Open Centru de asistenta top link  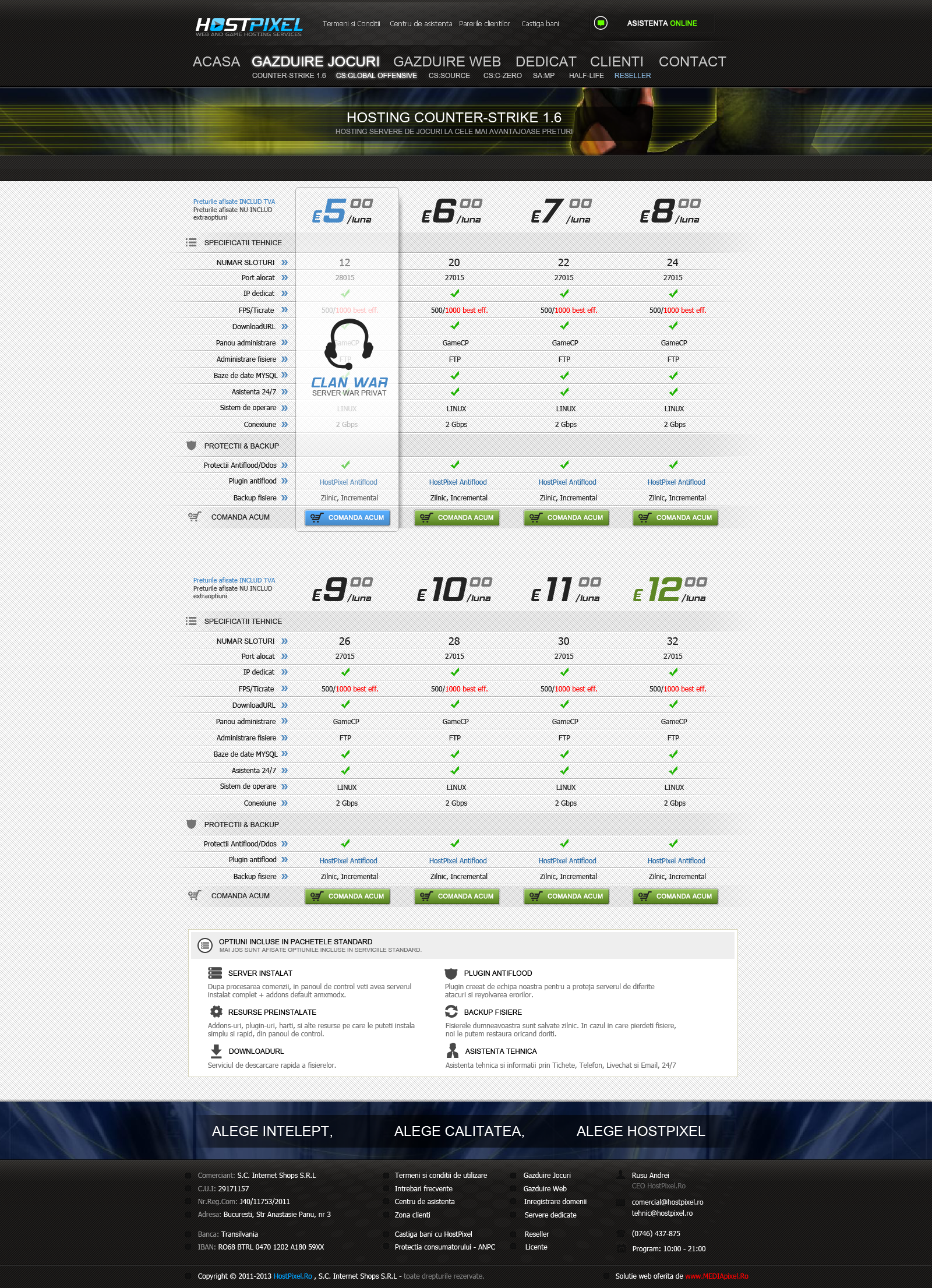click(421, 24)
